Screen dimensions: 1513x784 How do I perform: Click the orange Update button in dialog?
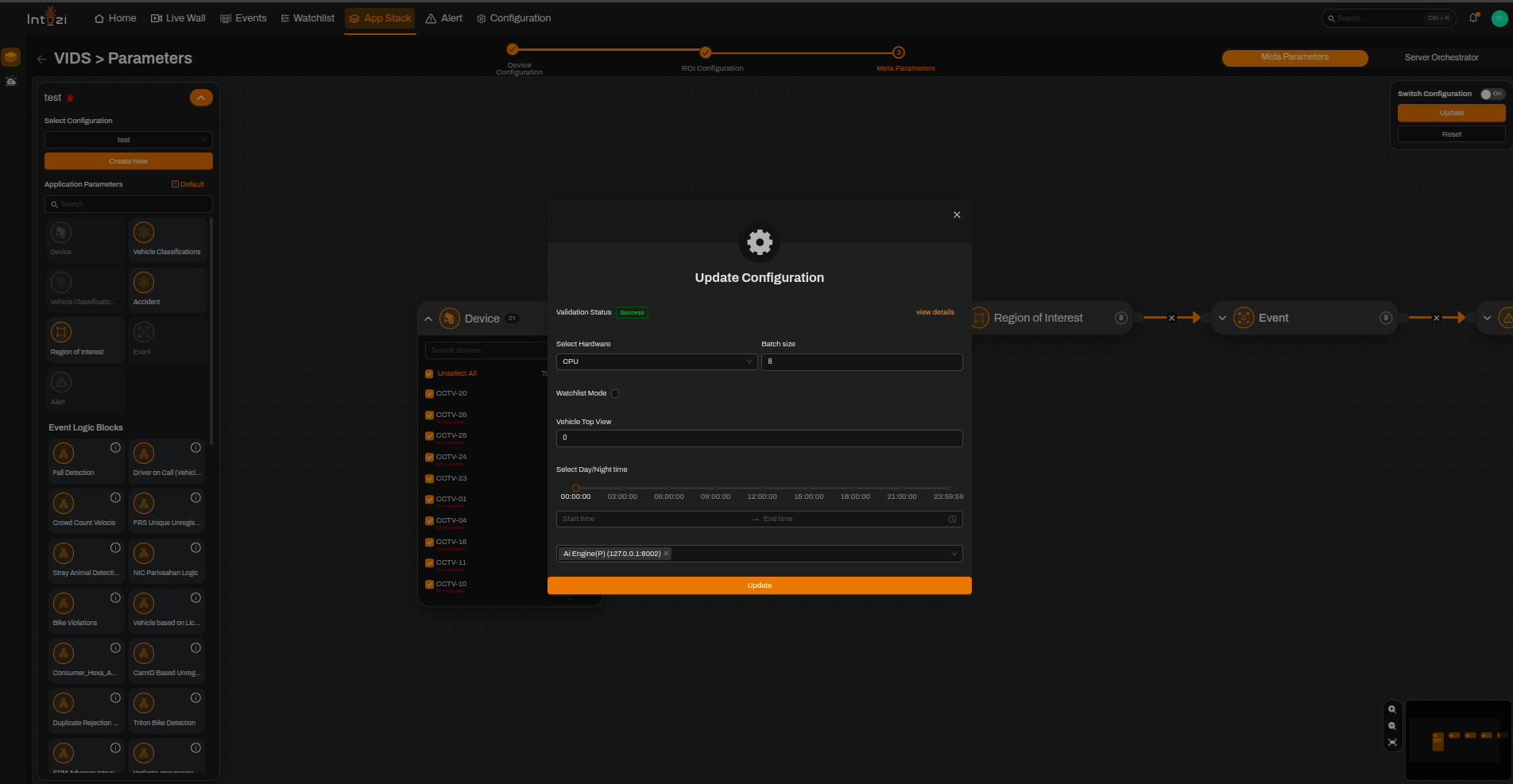tap(759, 585)
